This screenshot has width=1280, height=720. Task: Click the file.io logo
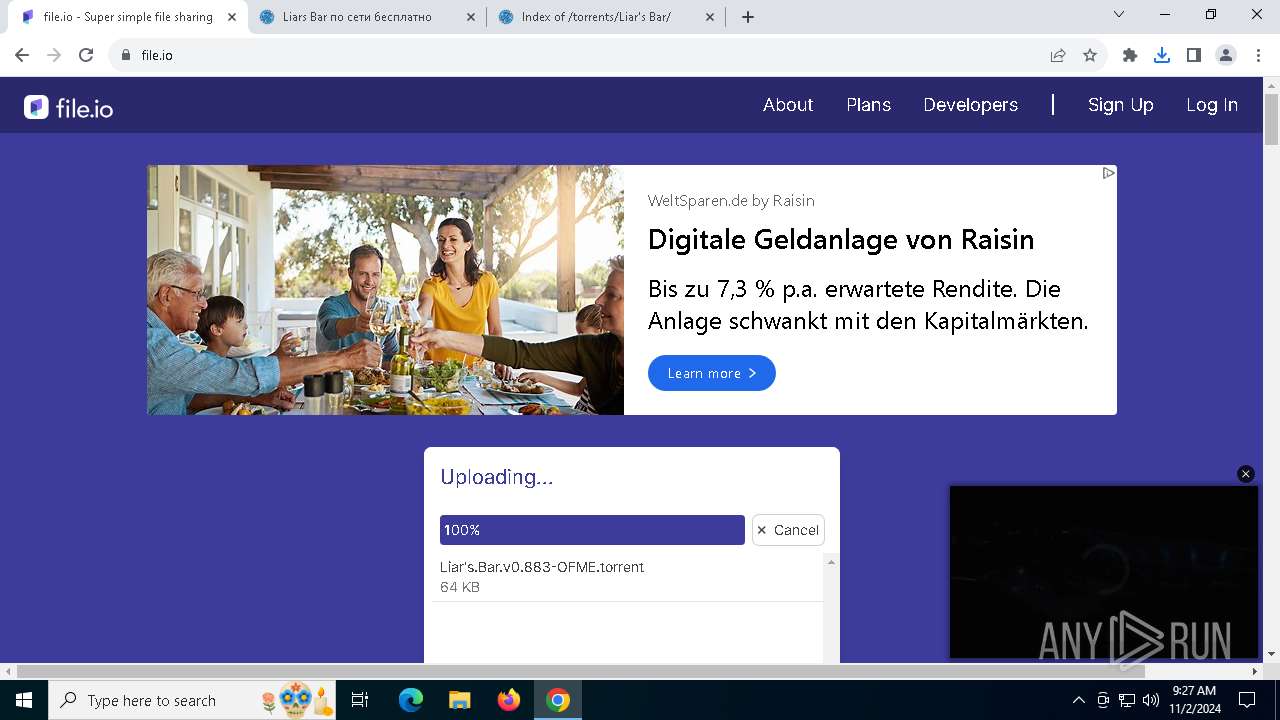coord(68,107)
